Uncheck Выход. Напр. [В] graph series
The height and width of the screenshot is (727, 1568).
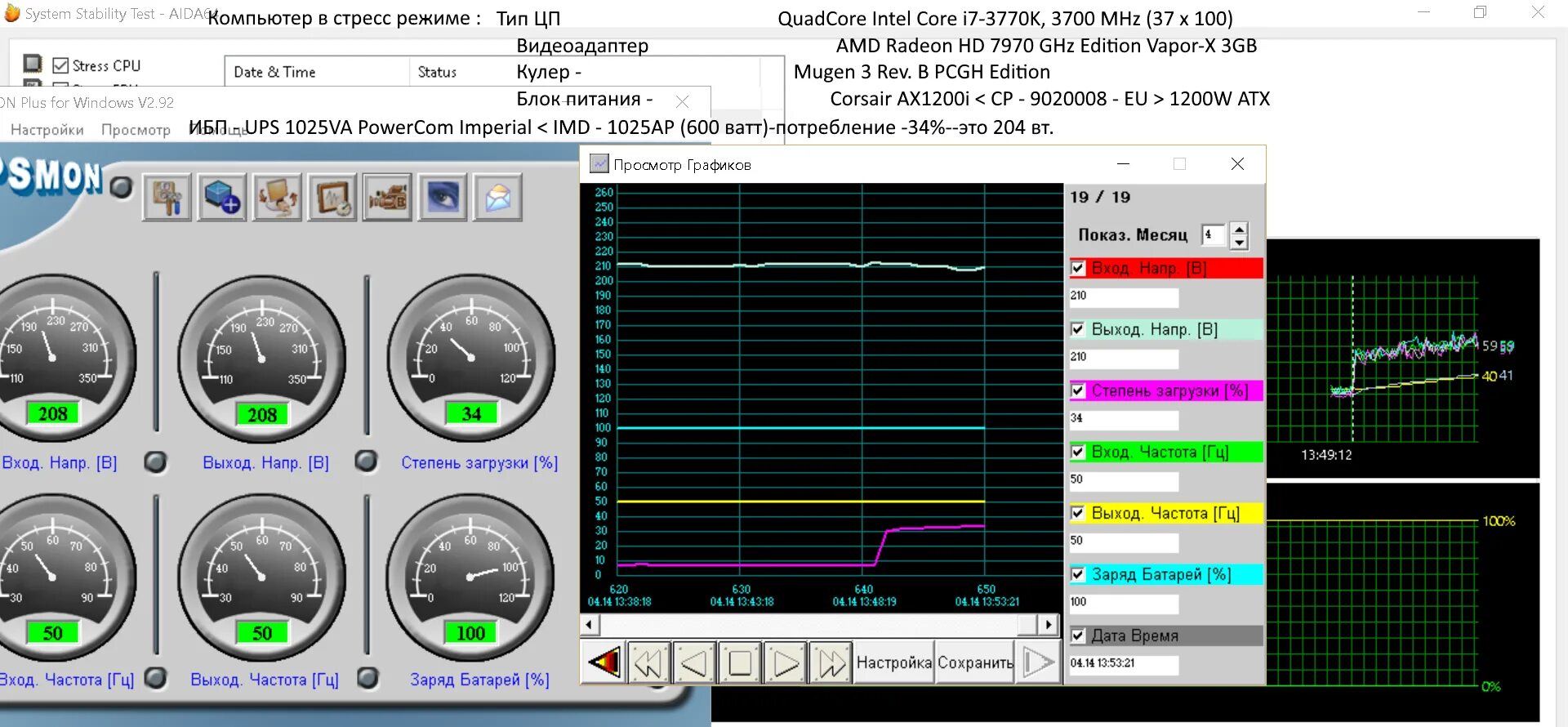1078,329
